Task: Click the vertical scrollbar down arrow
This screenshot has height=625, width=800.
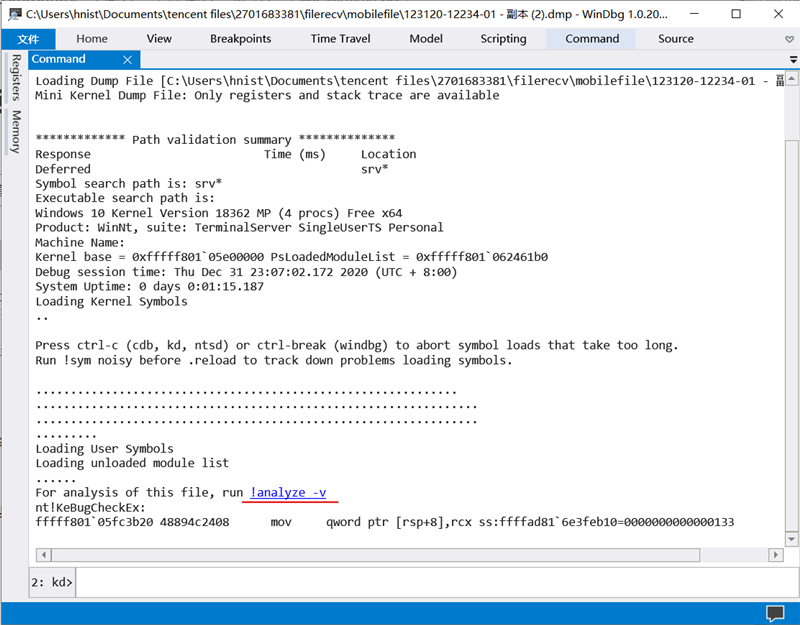Action: 791,539
